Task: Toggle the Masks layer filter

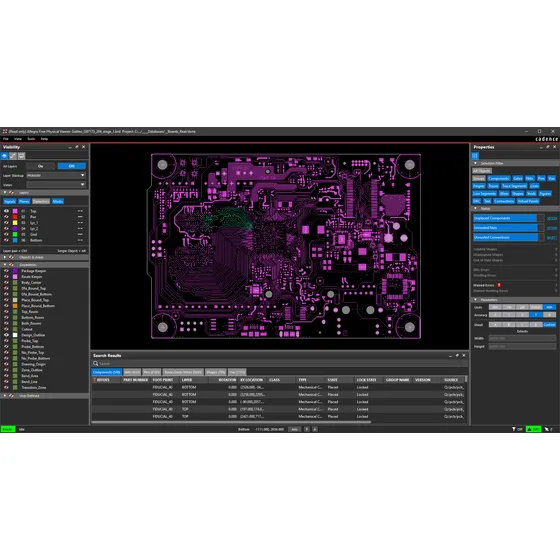Action: (x=58, y=201)
